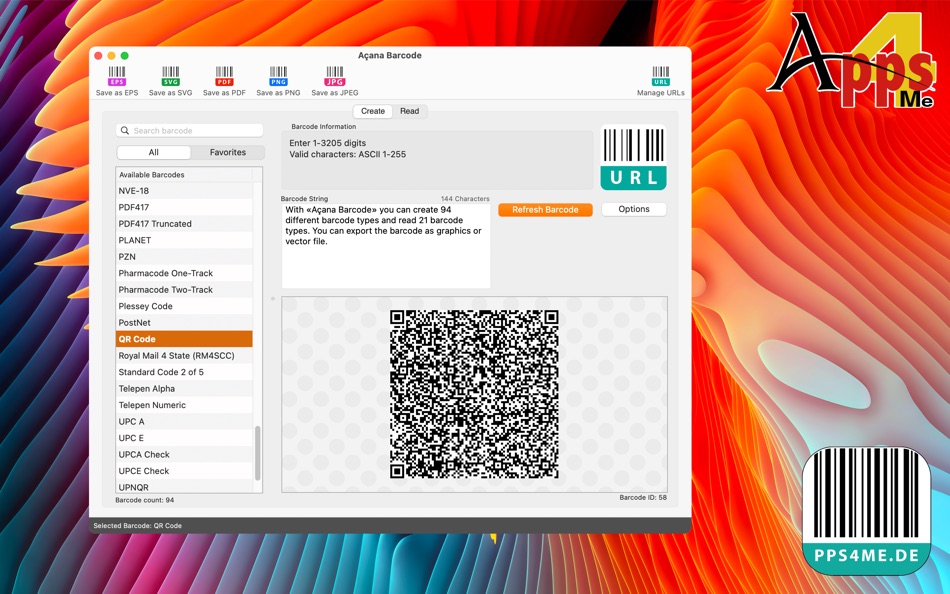Select PLANET barcode type
This screenshot has height=594, width=950.
[184, 240]
